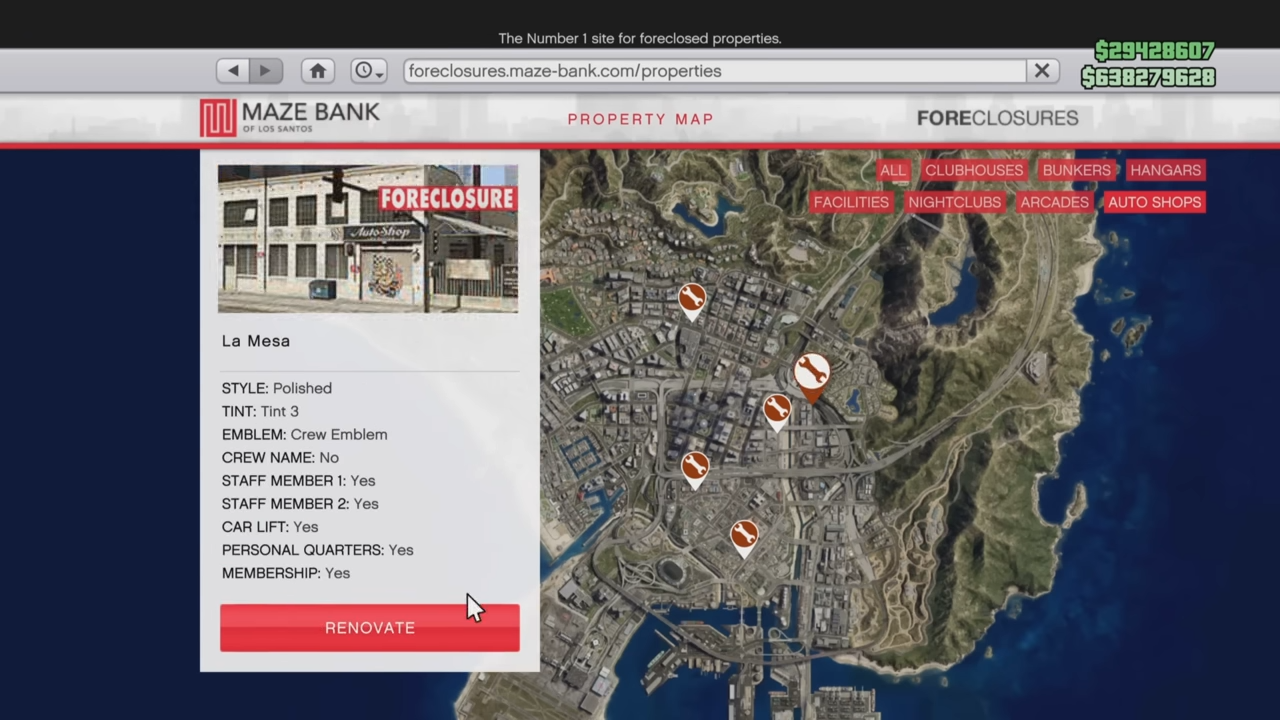Select the western auto shop wrench pin

[695, 468]
